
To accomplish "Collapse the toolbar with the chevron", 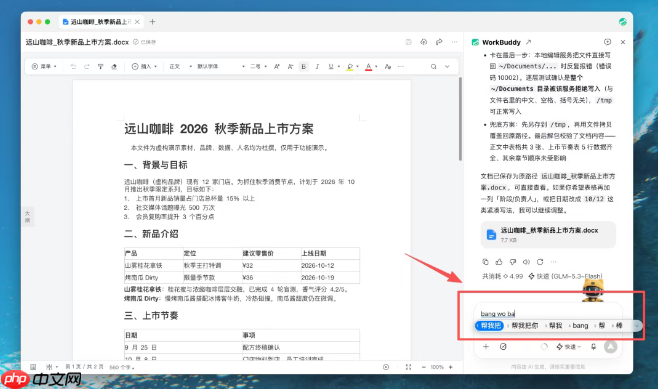I will (x=447, y=66).
